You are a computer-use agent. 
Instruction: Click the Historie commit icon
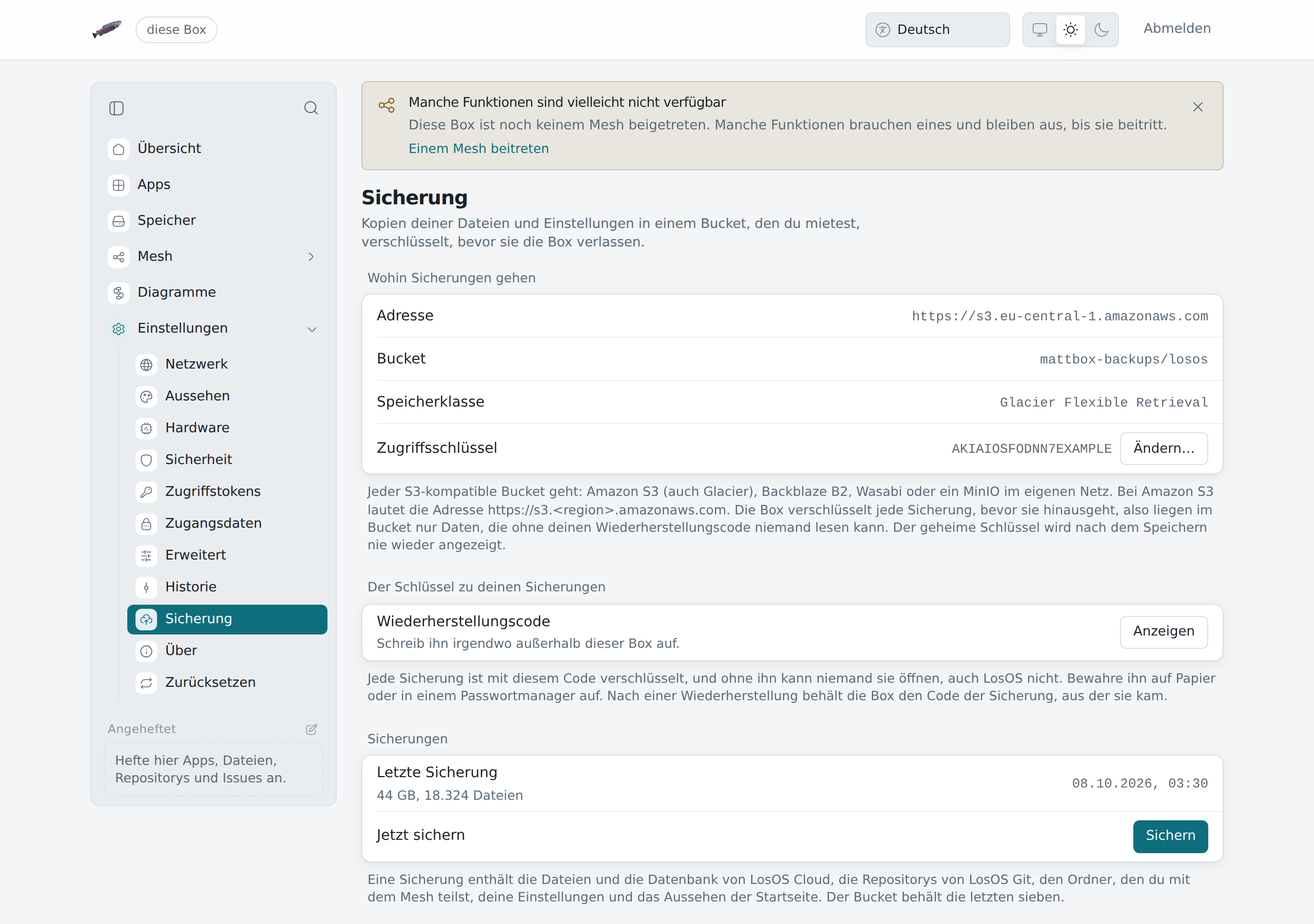coord(146,587)
